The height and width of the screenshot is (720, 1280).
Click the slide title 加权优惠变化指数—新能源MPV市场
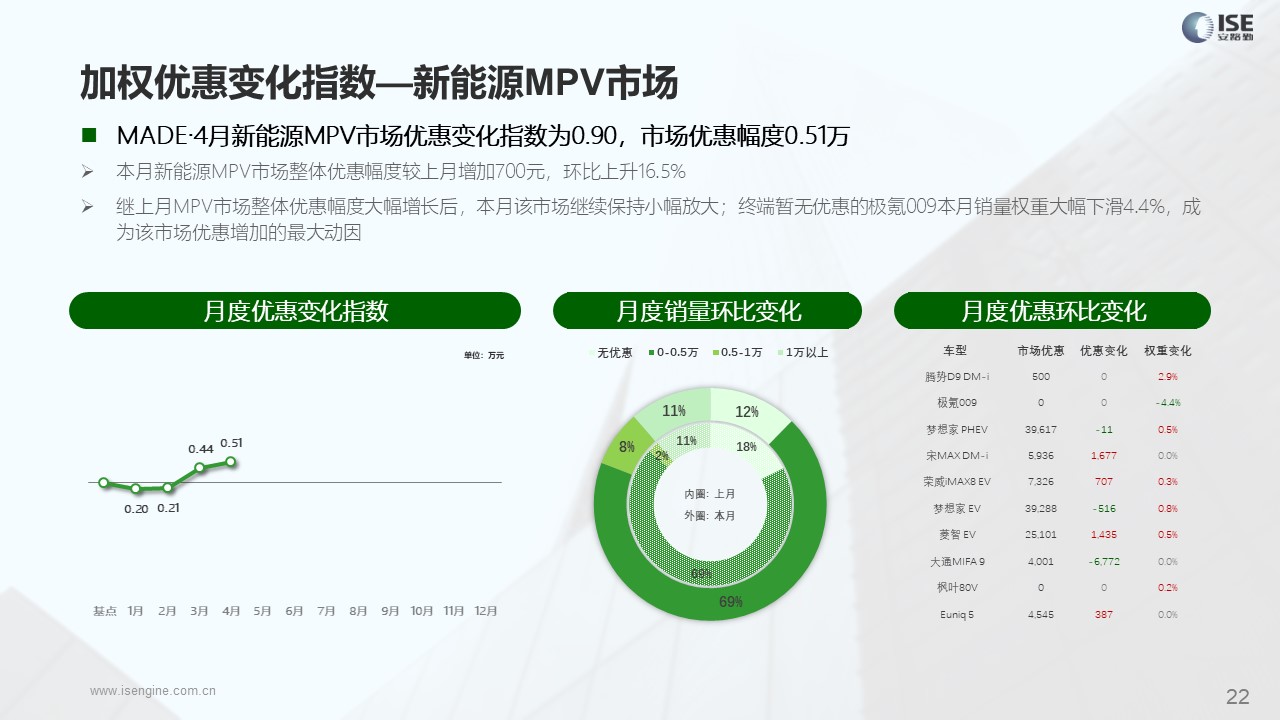[x=379, y=84]
